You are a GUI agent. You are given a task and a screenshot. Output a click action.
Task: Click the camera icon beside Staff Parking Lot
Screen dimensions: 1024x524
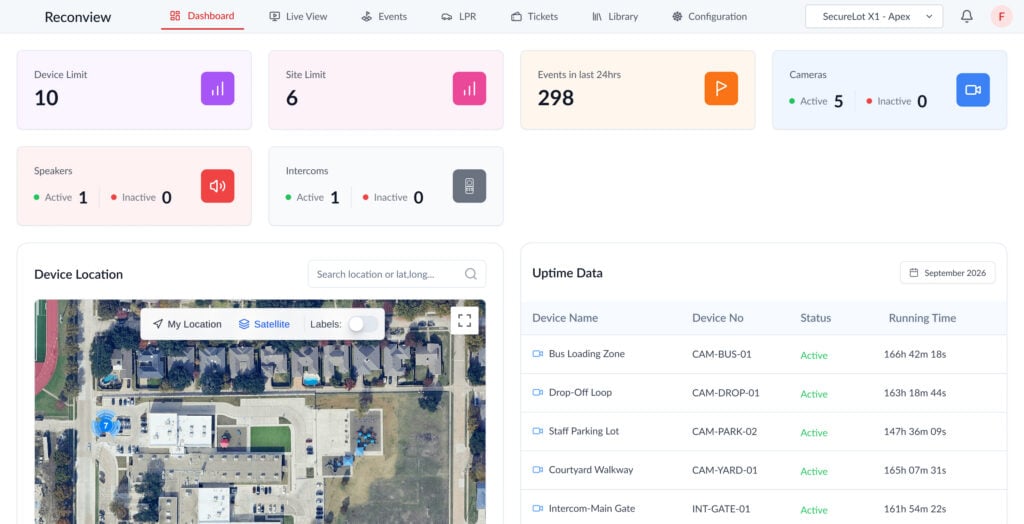[x=537, y=431]
